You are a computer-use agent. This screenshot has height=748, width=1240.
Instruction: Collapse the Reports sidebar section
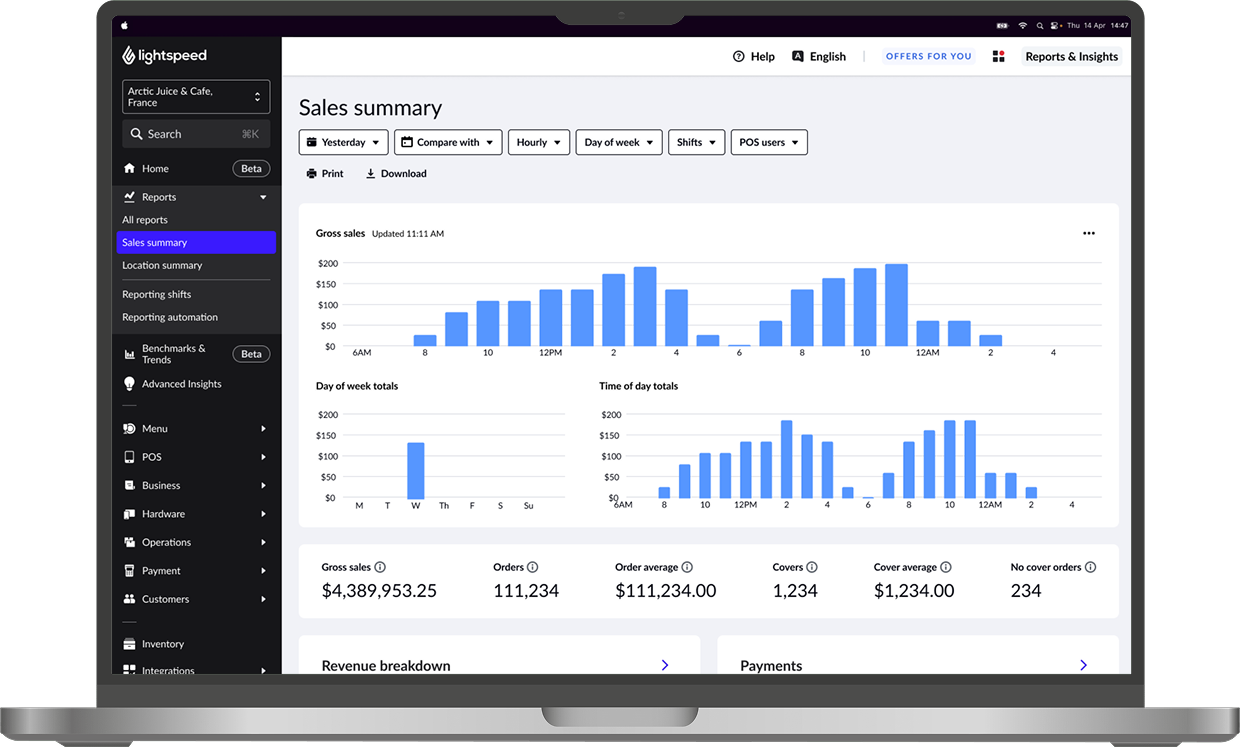pos(263,197)
